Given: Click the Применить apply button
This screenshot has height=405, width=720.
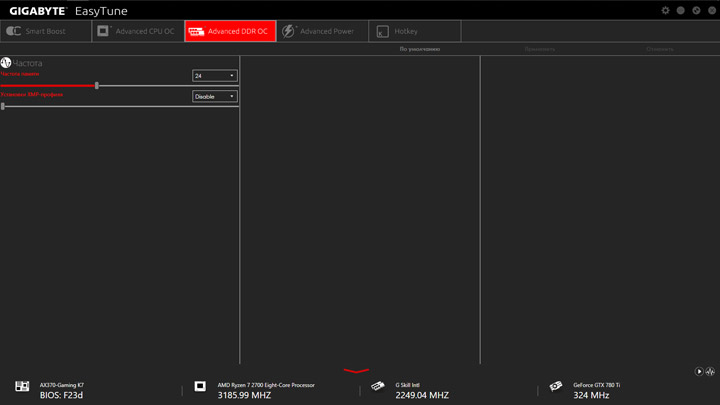Looking at the screenshot, I should pyautogui.click(x=540, y=49).
